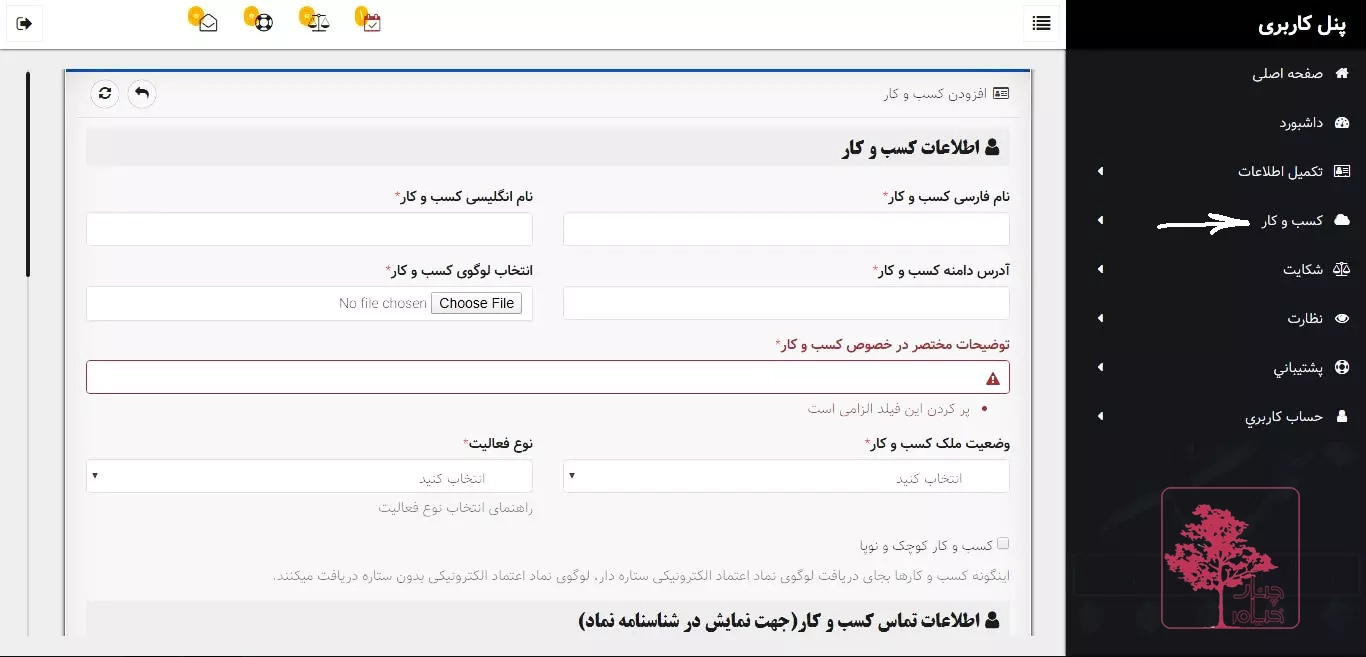
Task: Click the ID card icon beside تکمیل اطلاعات
Action: [x=1342, y=172]
